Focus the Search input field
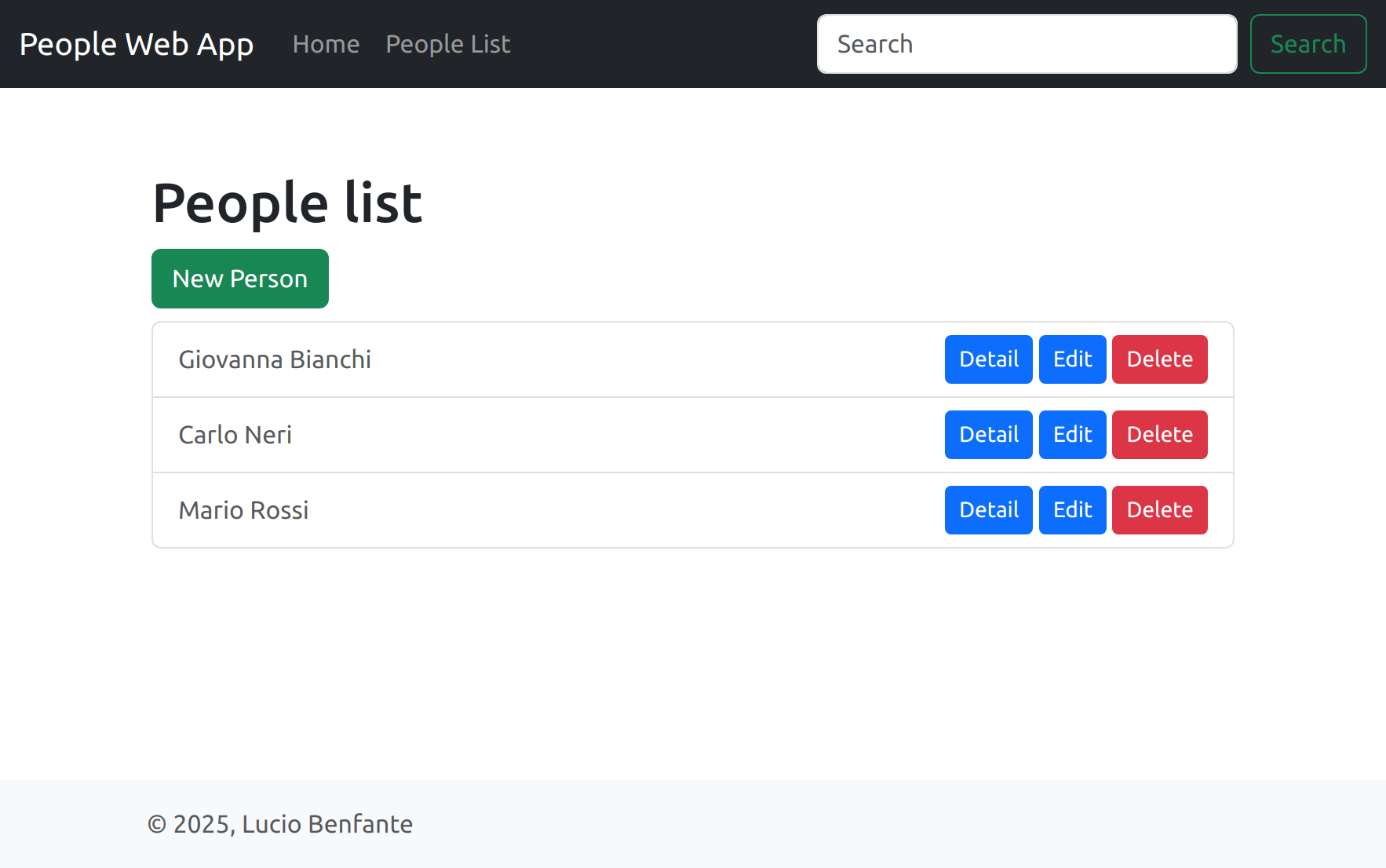The width and height of the screenshot is (1386, 868). coord(1027,44)
